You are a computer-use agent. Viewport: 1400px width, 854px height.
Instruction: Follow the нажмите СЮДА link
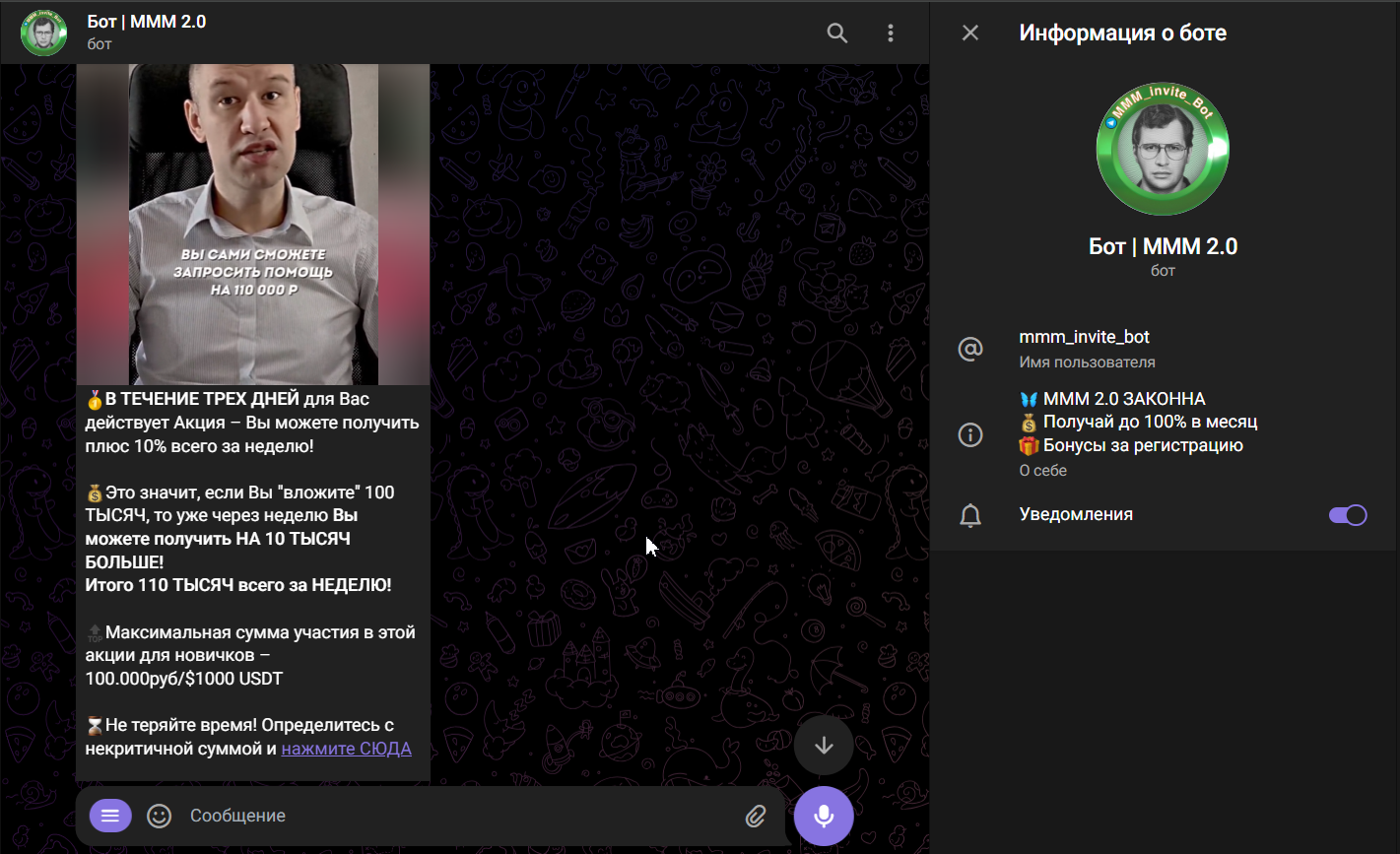(x=346, y=749)
